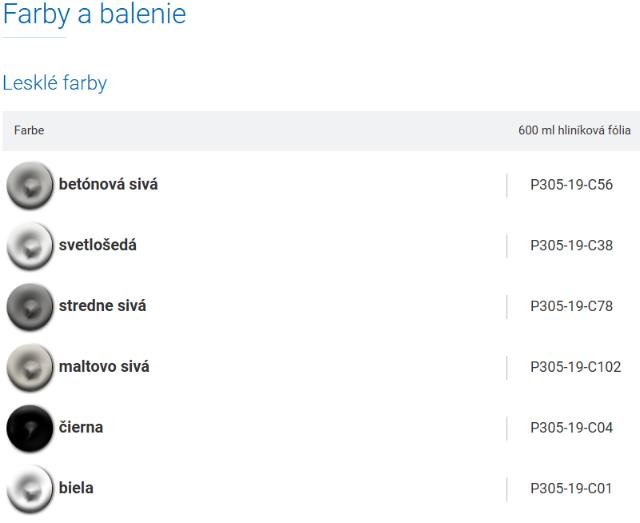Screen dimensions: 640x523
Task: Choose the maltovo sivá swatch icon
Action: click(x=31, y=367)
